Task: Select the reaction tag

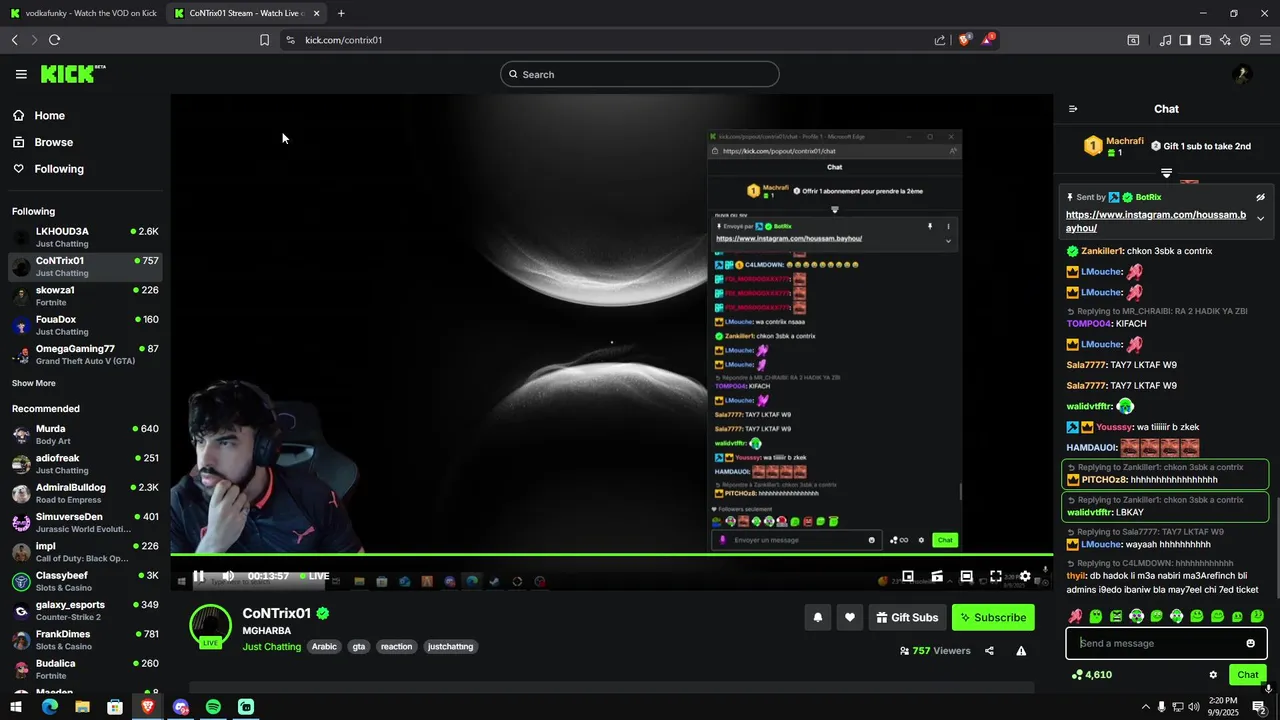Action: click(396, 647)
